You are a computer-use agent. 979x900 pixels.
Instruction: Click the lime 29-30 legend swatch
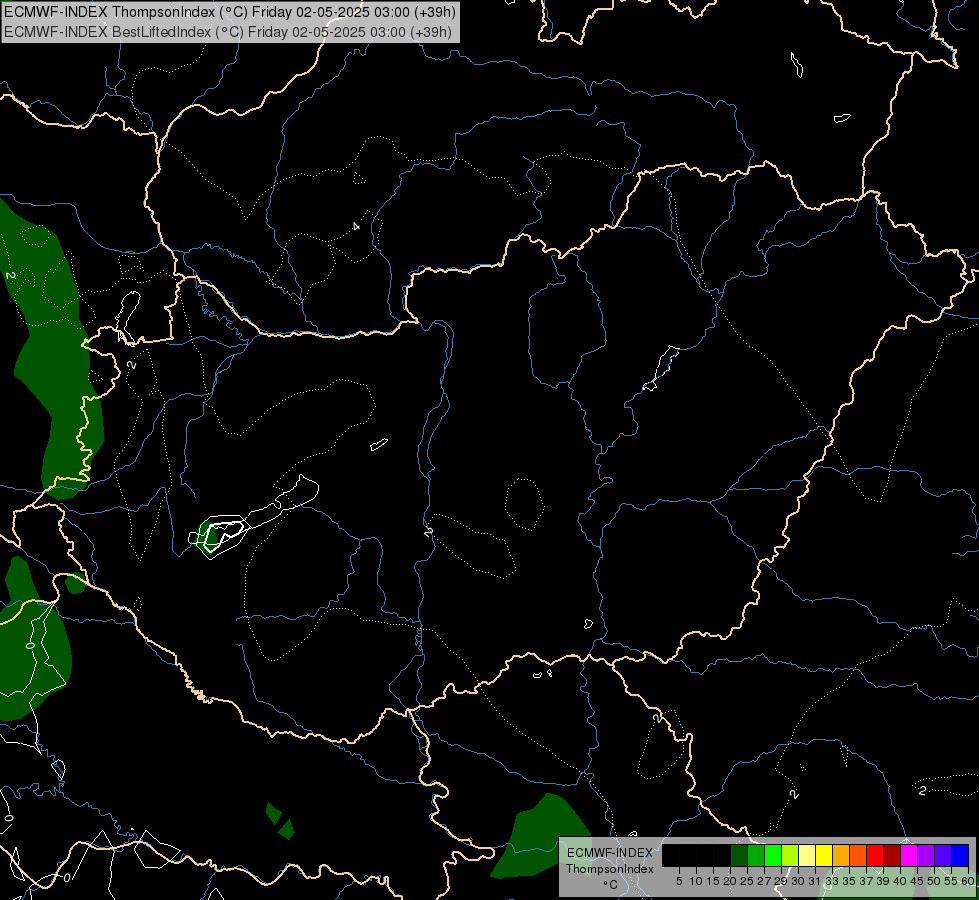pyautogui.click(x=790, y=856)
